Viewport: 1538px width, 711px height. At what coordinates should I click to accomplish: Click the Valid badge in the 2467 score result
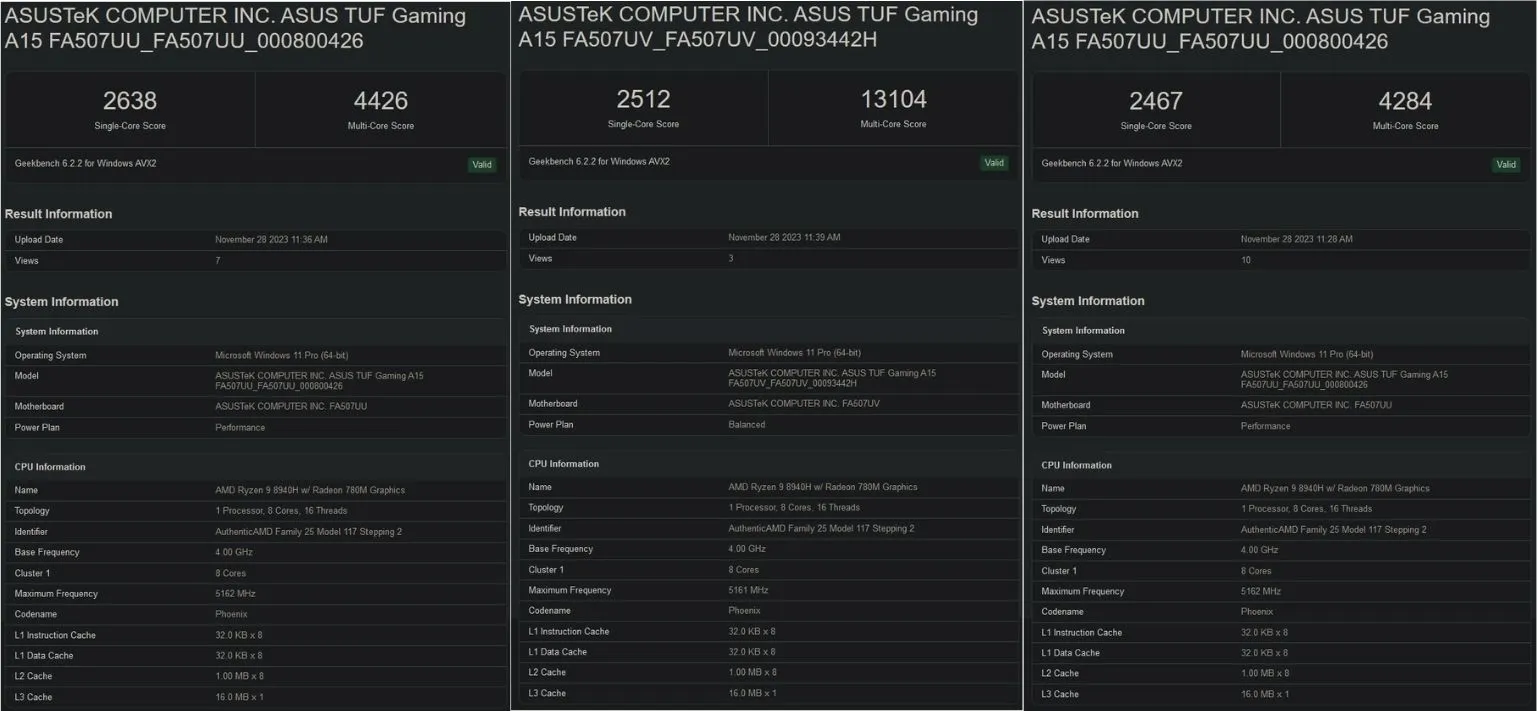1506,165
